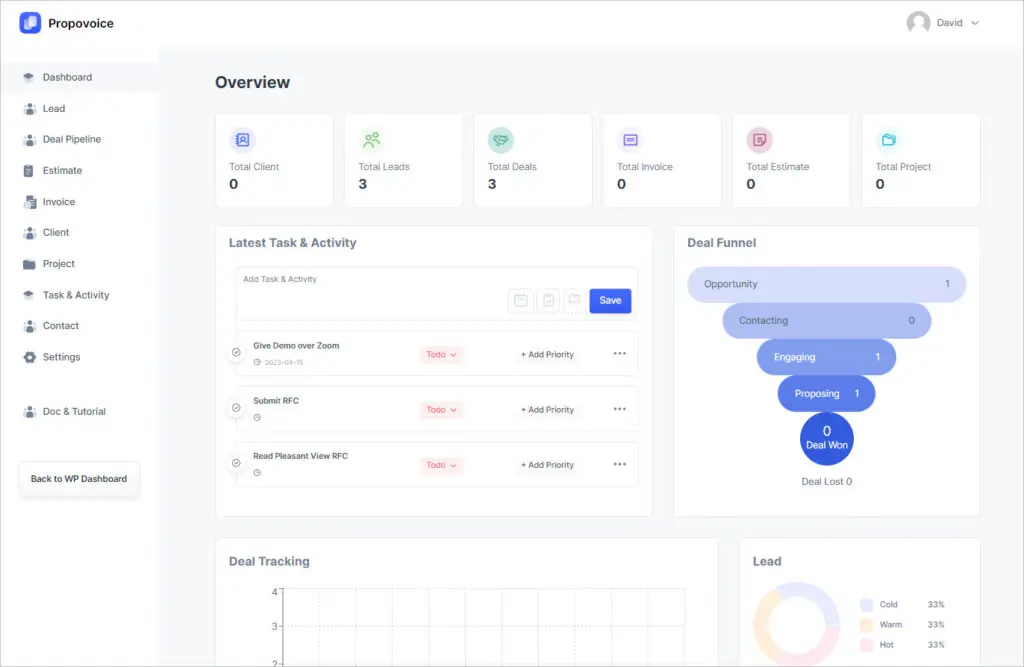This screenshot has width=1024, height=667.
Task: Click the Settings gear in the sidebar
Action: (x=29, y=357)
